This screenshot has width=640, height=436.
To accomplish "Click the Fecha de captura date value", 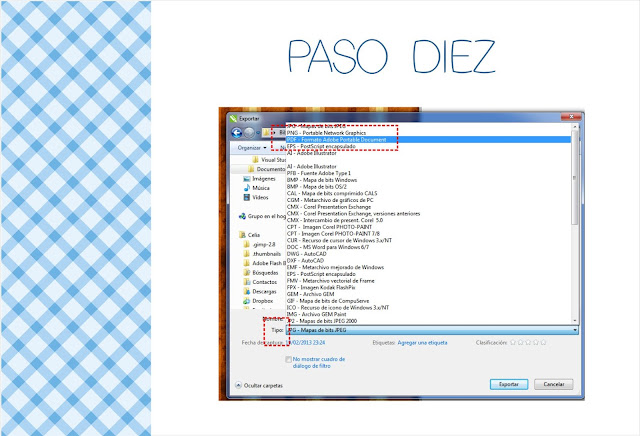I will click(x=306, y=343).
